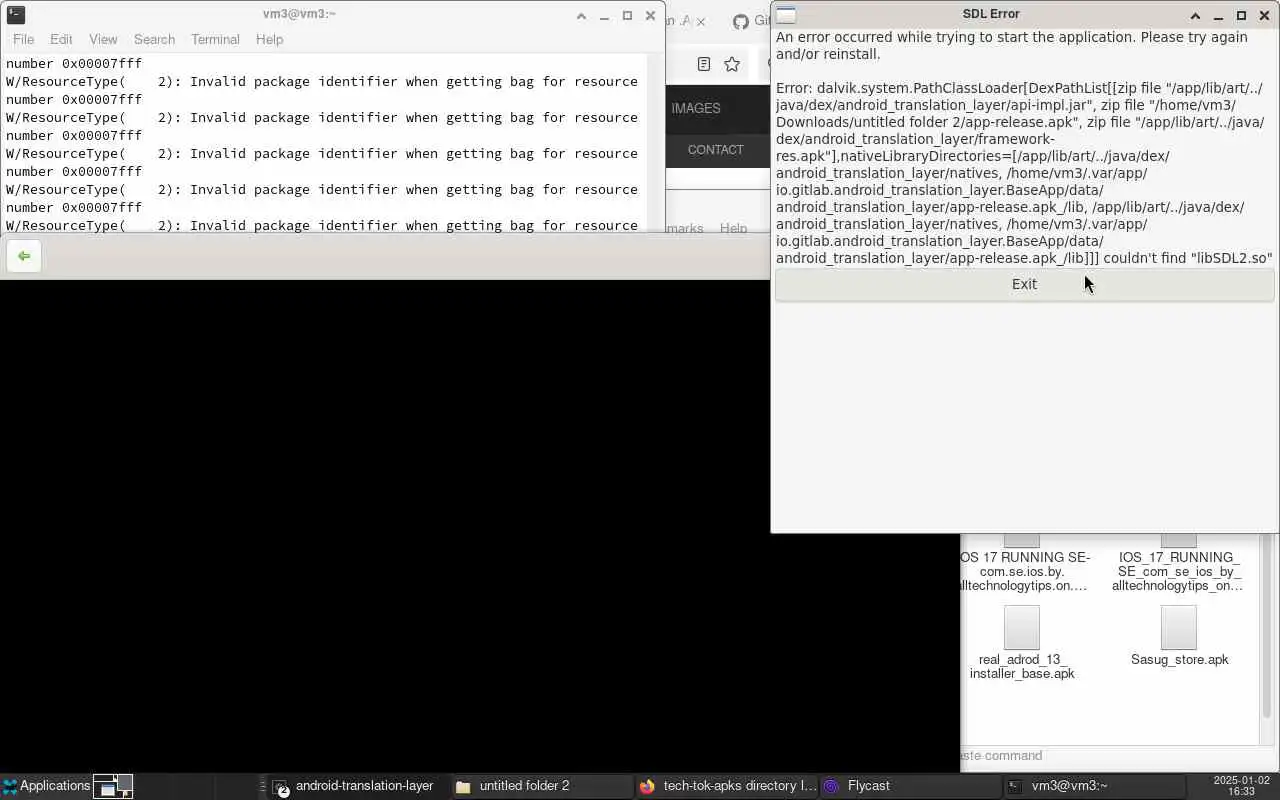Close the browser tab with the x
This screenshot has width=1280, height=800.
(x=700, y=21)
